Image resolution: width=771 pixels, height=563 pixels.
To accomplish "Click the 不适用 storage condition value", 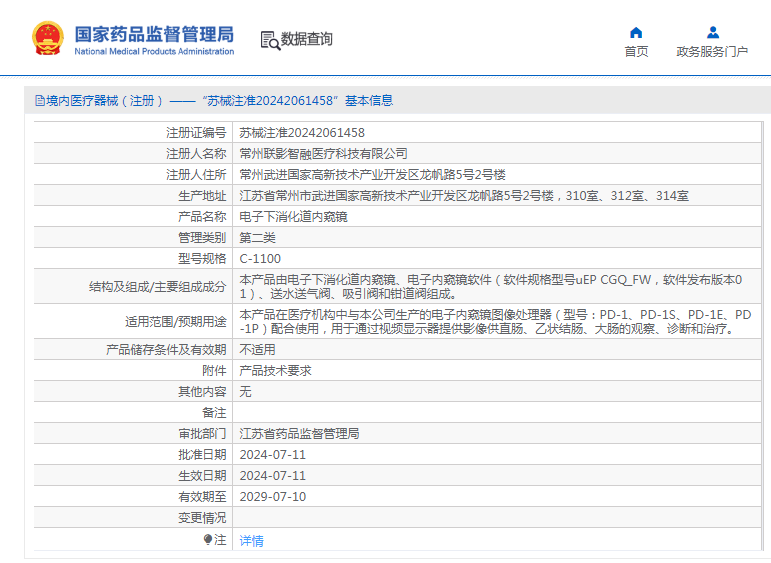I will (257, 350).
